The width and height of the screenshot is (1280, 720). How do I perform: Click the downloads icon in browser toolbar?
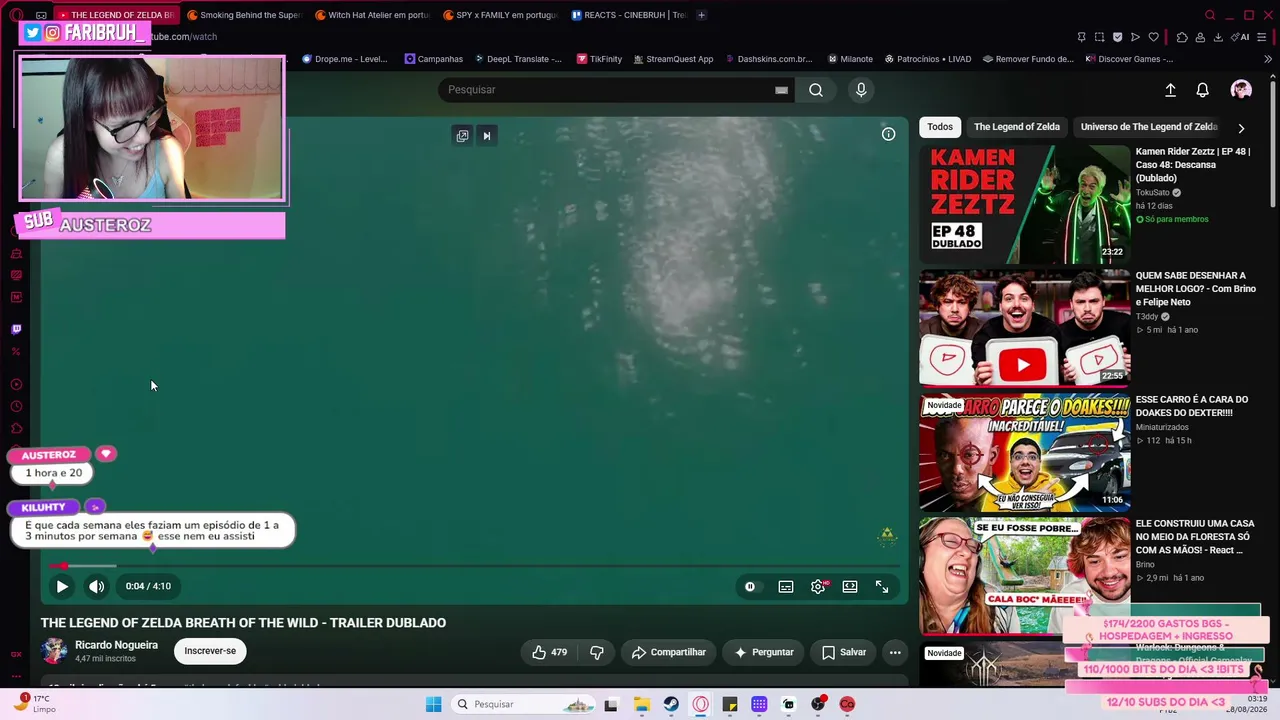coord(1218,37)
